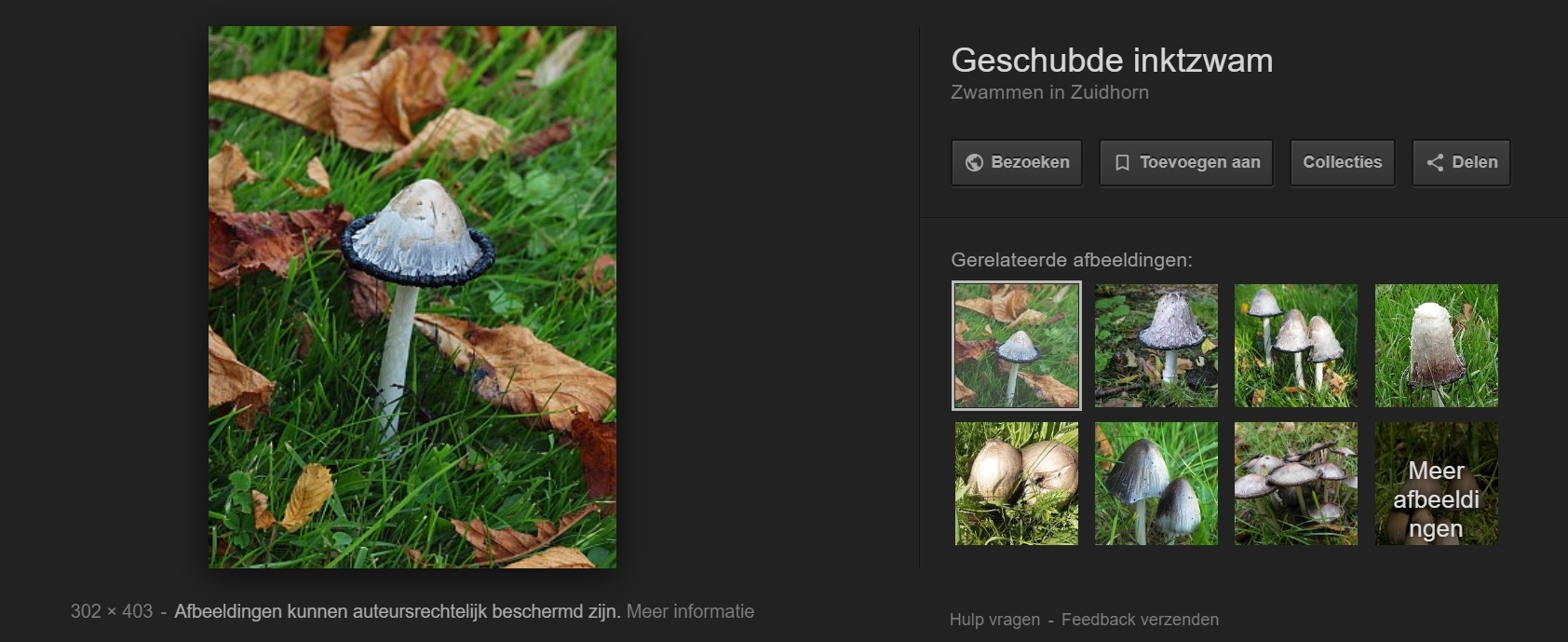This screenshot has width=1568, height=642.
Task: Select the purple-gray inkcap on soil thumbnail
Action: click(x=1156, y=346)
